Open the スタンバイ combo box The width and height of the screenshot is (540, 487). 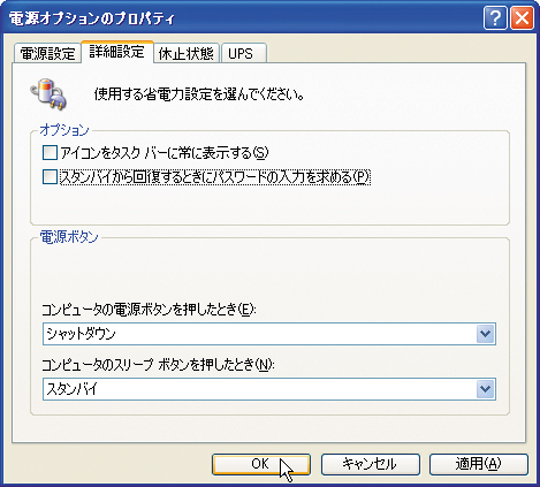tap(269, 389)
